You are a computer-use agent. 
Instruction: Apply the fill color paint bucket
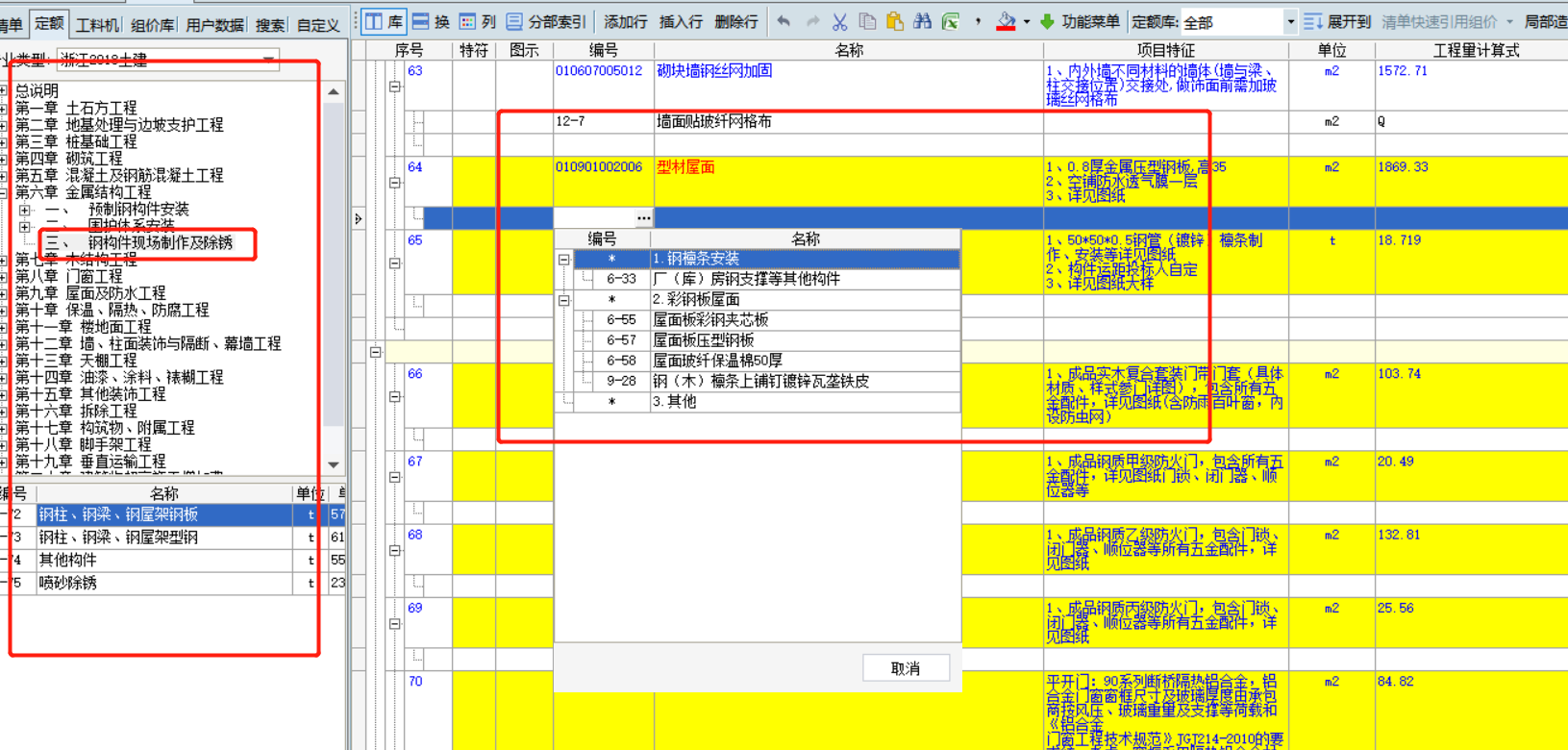click(1006, 21)
